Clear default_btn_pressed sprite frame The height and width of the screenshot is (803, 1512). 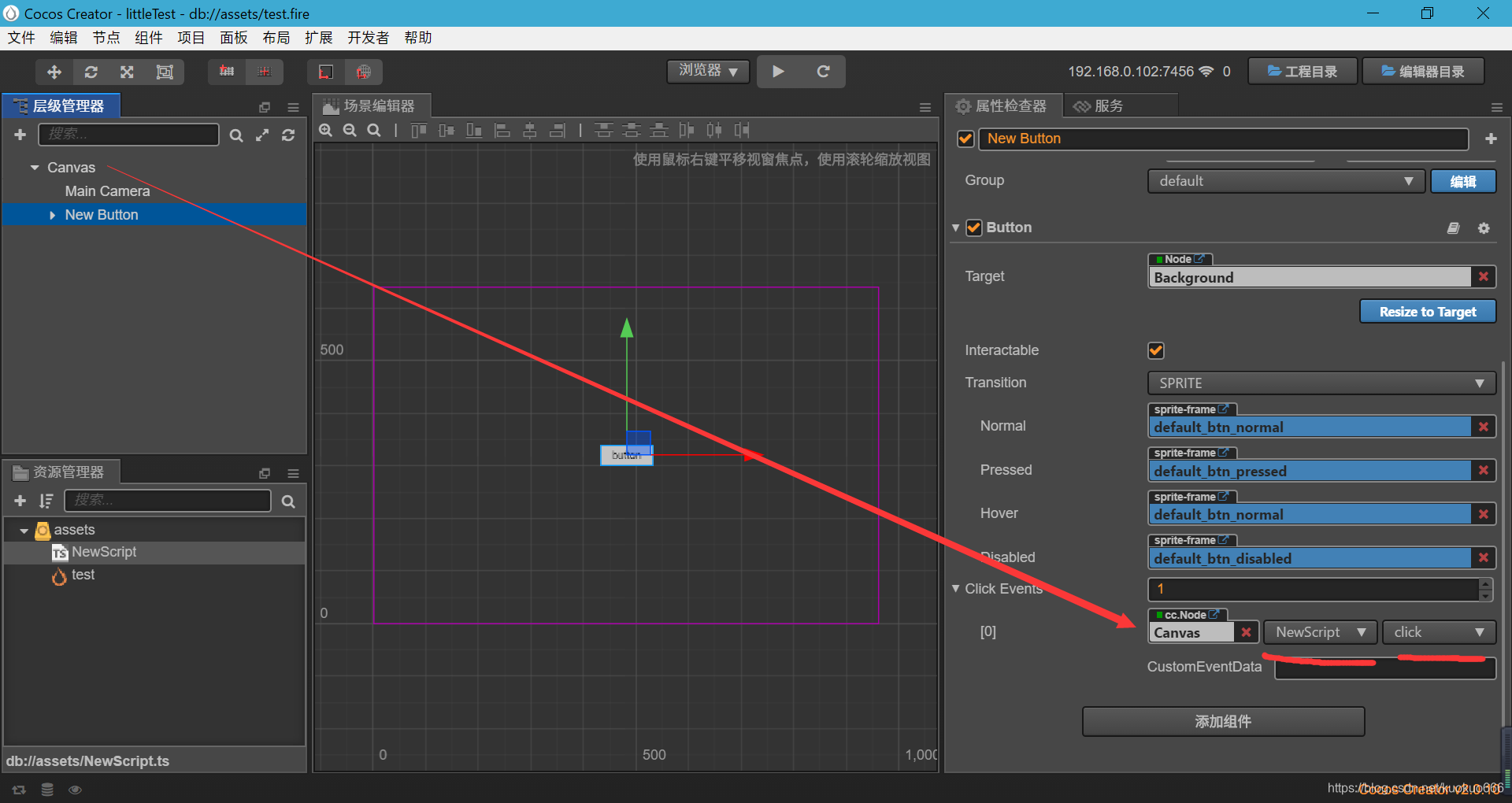[x=1484, y=470]
